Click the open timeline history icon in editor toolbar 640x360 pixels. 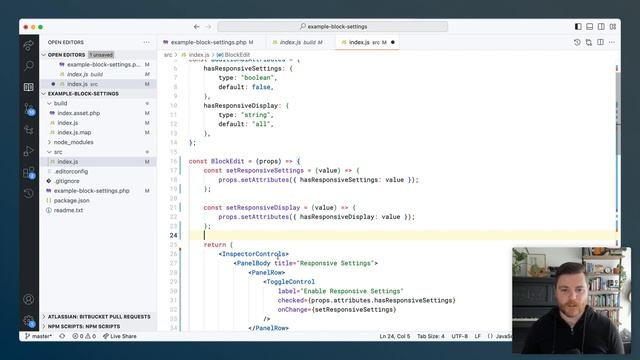(x=577, y=42)
